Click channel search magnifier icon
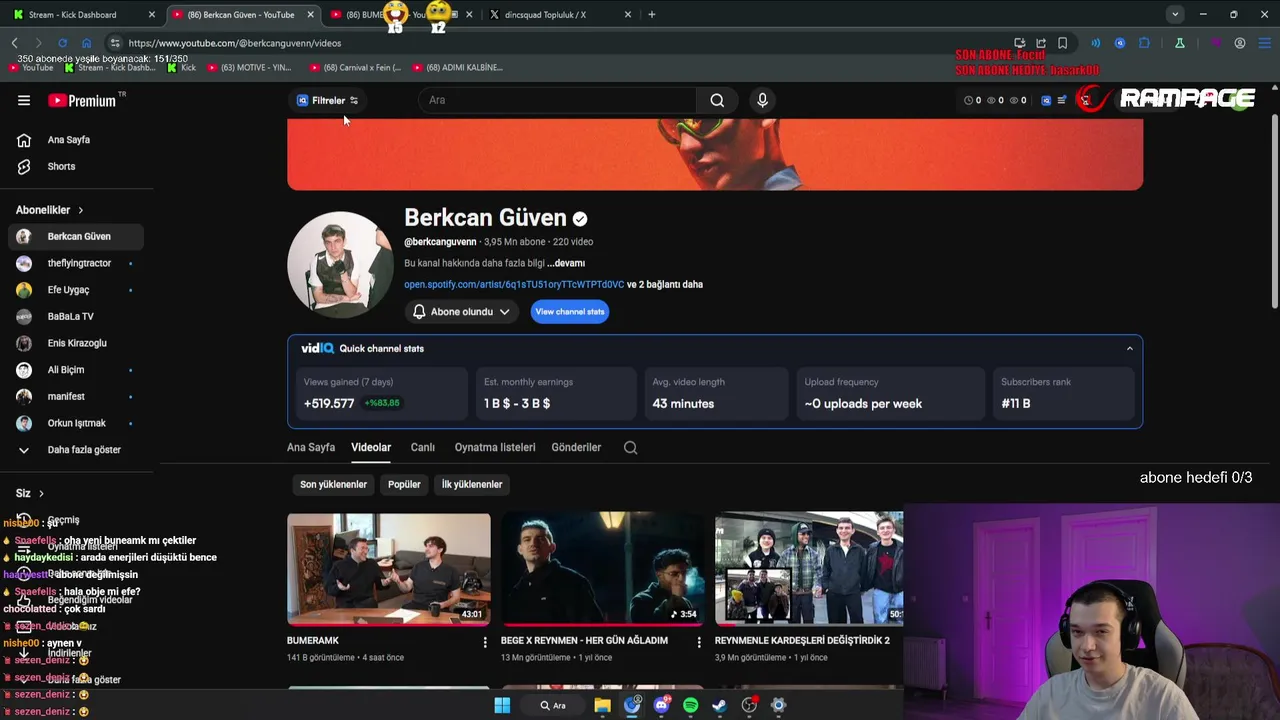The width and height of the screenshot is (1280, 720). (x=631, y=447)
